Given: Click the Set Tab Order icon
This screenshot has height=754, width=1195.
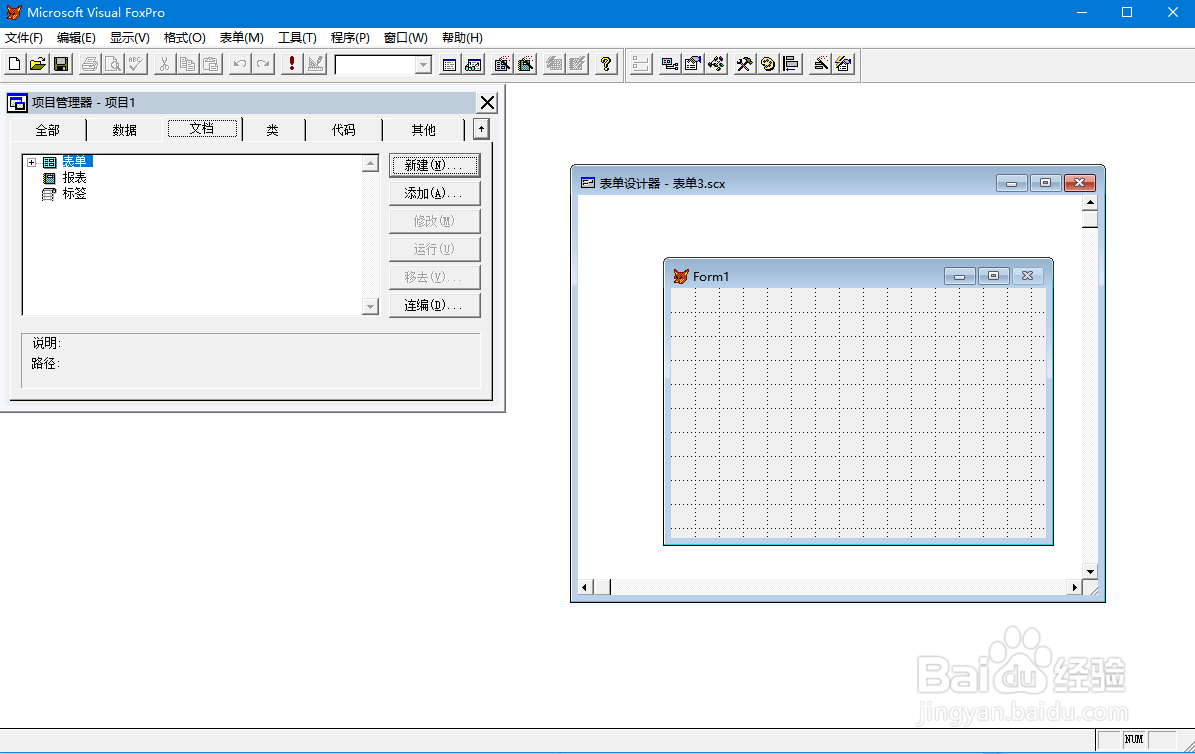Looking at the screenshot, I should [641, 64].
